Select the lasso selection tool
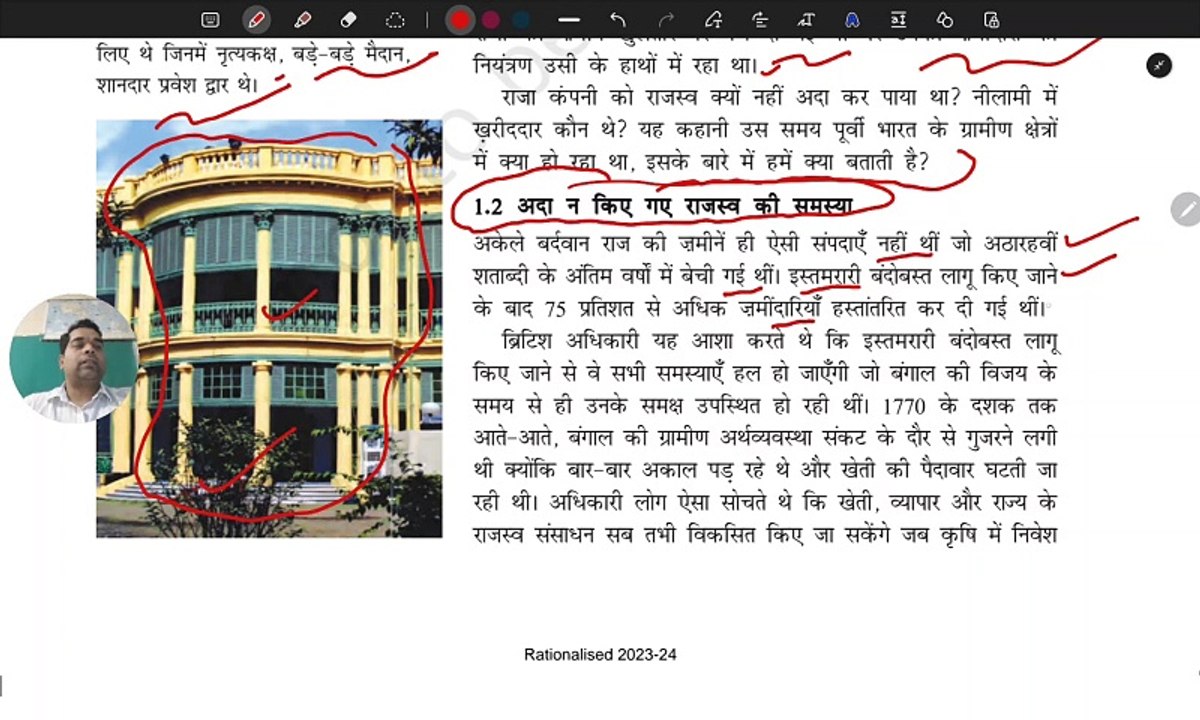Viewport: 1200px width, 720px height. click(x=395, y=19)
